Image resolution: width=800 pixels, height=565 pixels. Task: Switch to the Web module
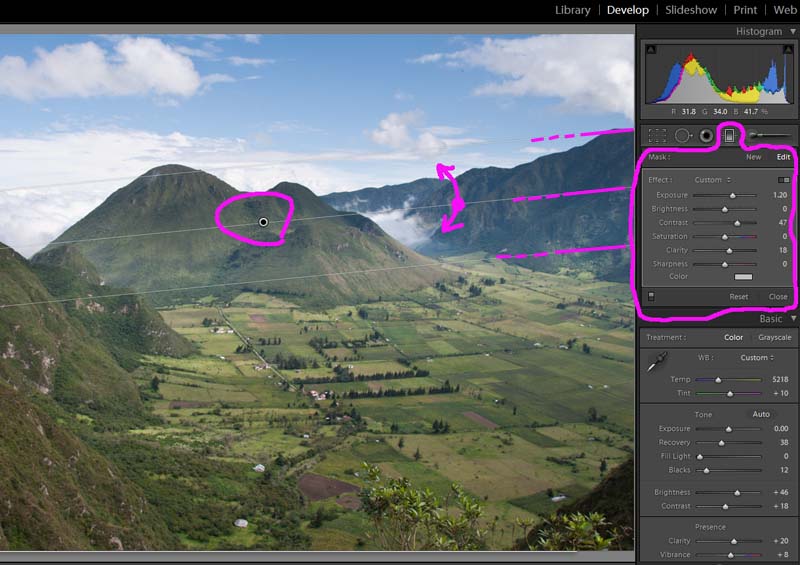785,10
